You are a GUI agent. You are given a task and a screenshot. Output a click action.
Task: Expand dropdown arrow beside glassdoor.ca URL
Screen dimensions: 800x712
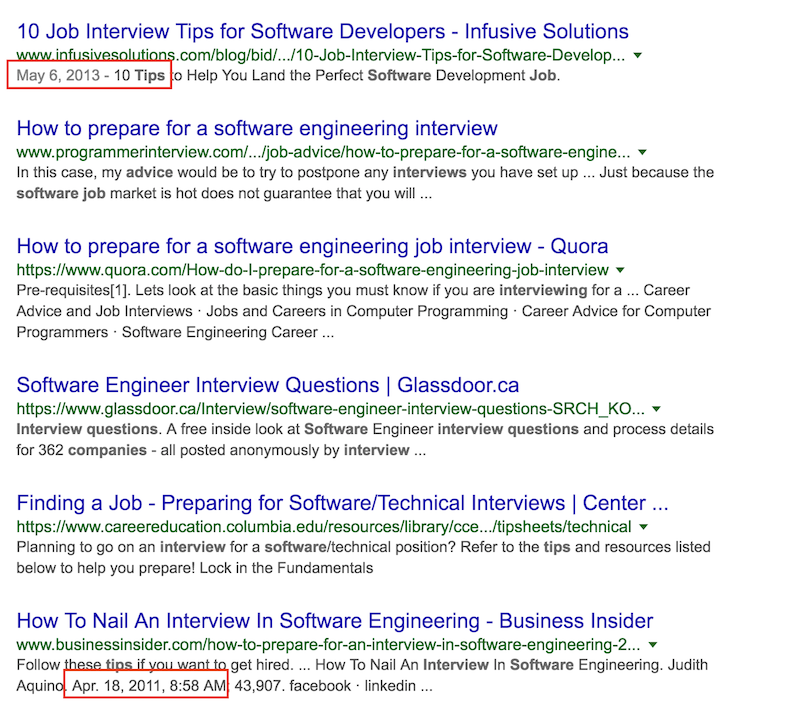(657, 409)
